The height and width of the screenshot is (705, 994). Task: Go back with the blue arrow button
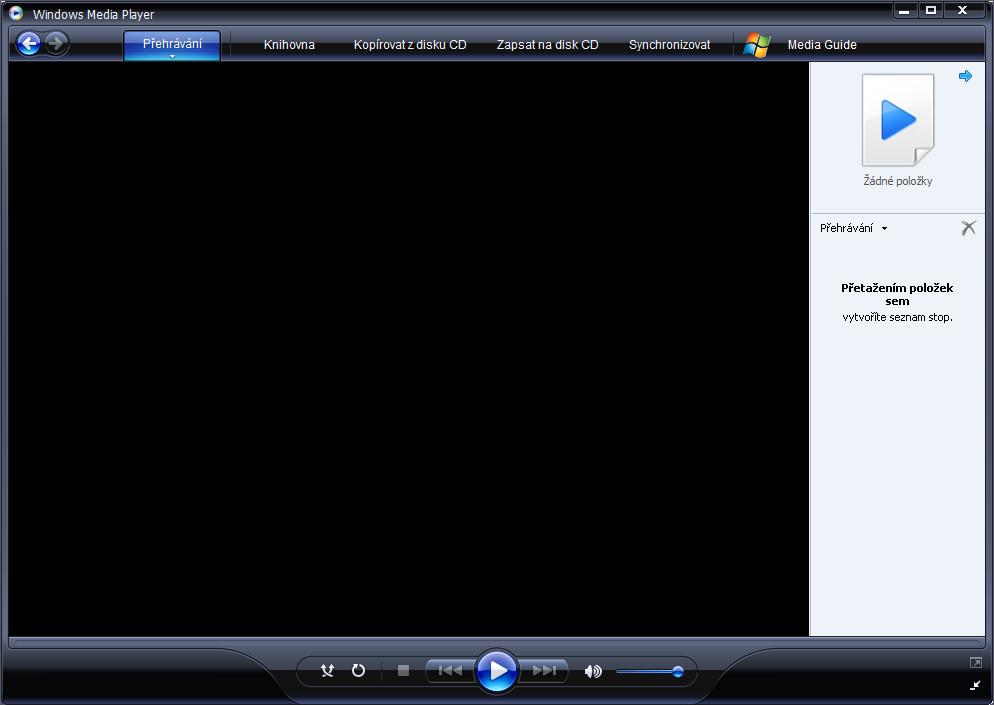29,43
